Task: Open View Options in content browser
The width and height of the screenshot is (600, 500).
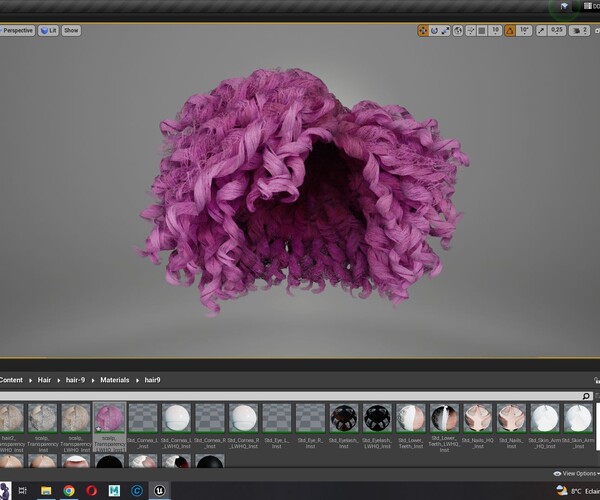Action: click(576, 474)
